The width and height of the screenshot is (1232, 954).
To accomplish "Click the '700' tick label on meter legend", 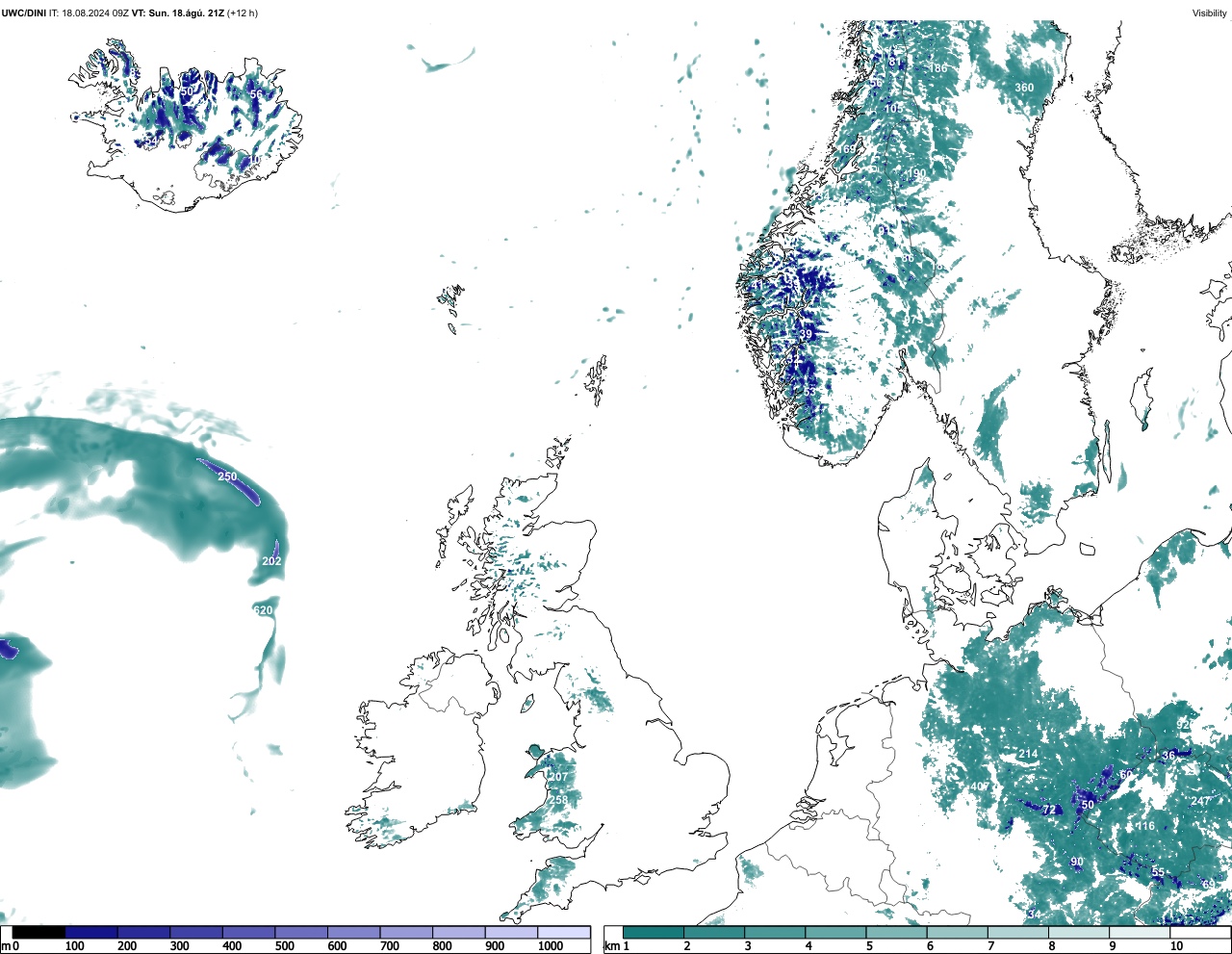I will pyautogui.click(x=390, y=946).
